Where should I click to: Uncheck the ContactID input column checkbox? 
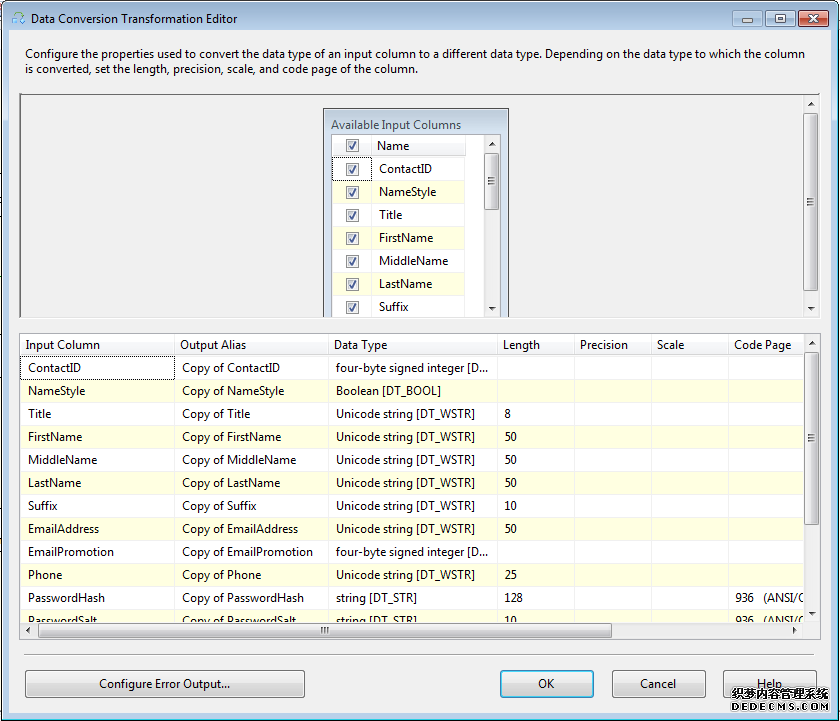pyautogui.click(x=352, y=169)
